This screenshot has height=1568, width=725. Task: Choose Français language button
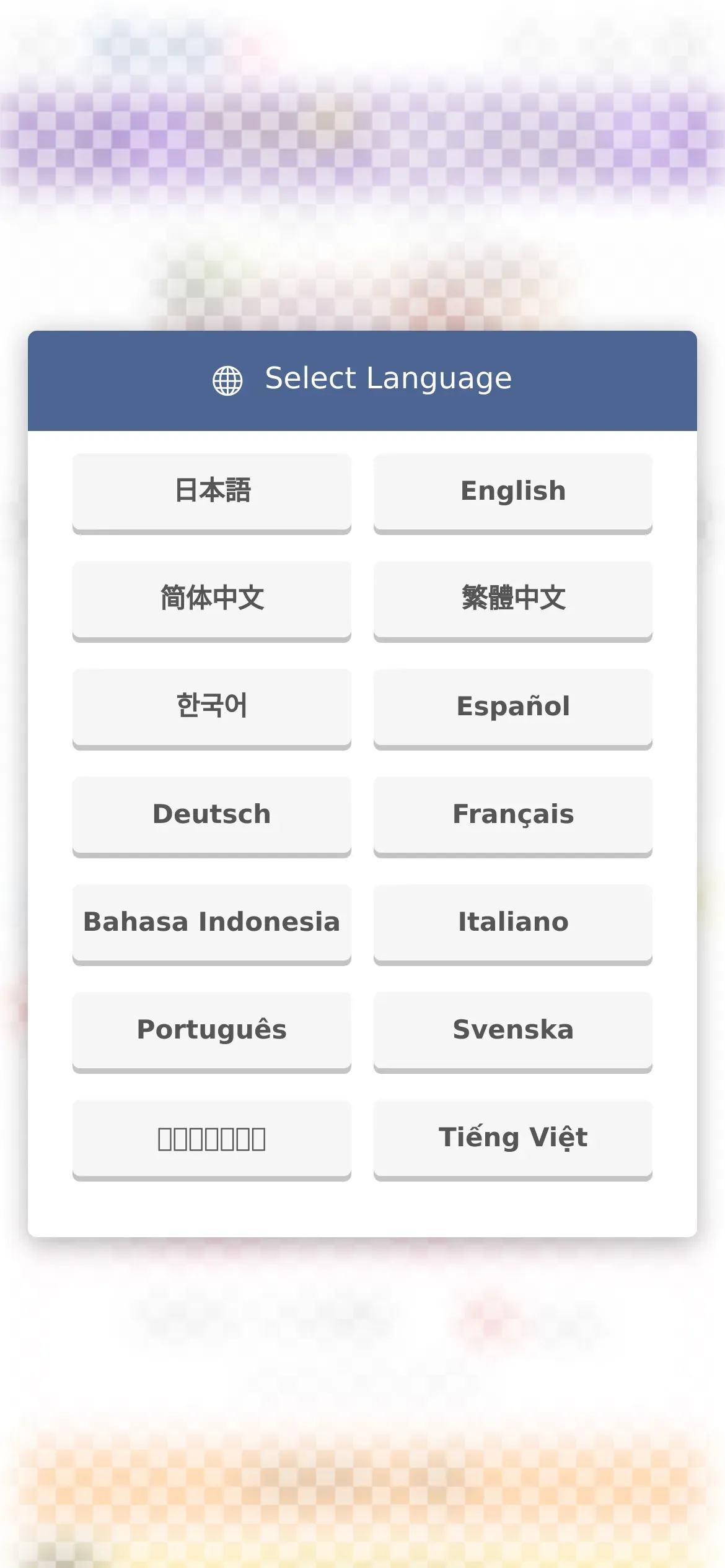(x=512, y=815)
